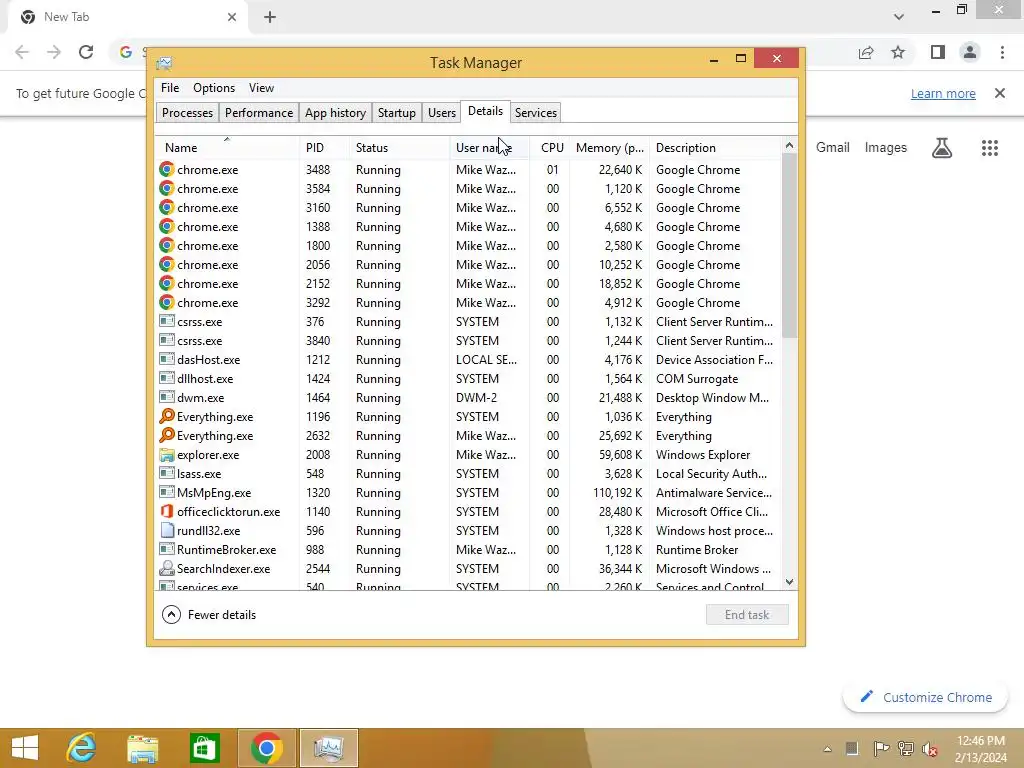Reload the page in Chrome
This screenshot has width=1024, height=768.
[86, 52]
